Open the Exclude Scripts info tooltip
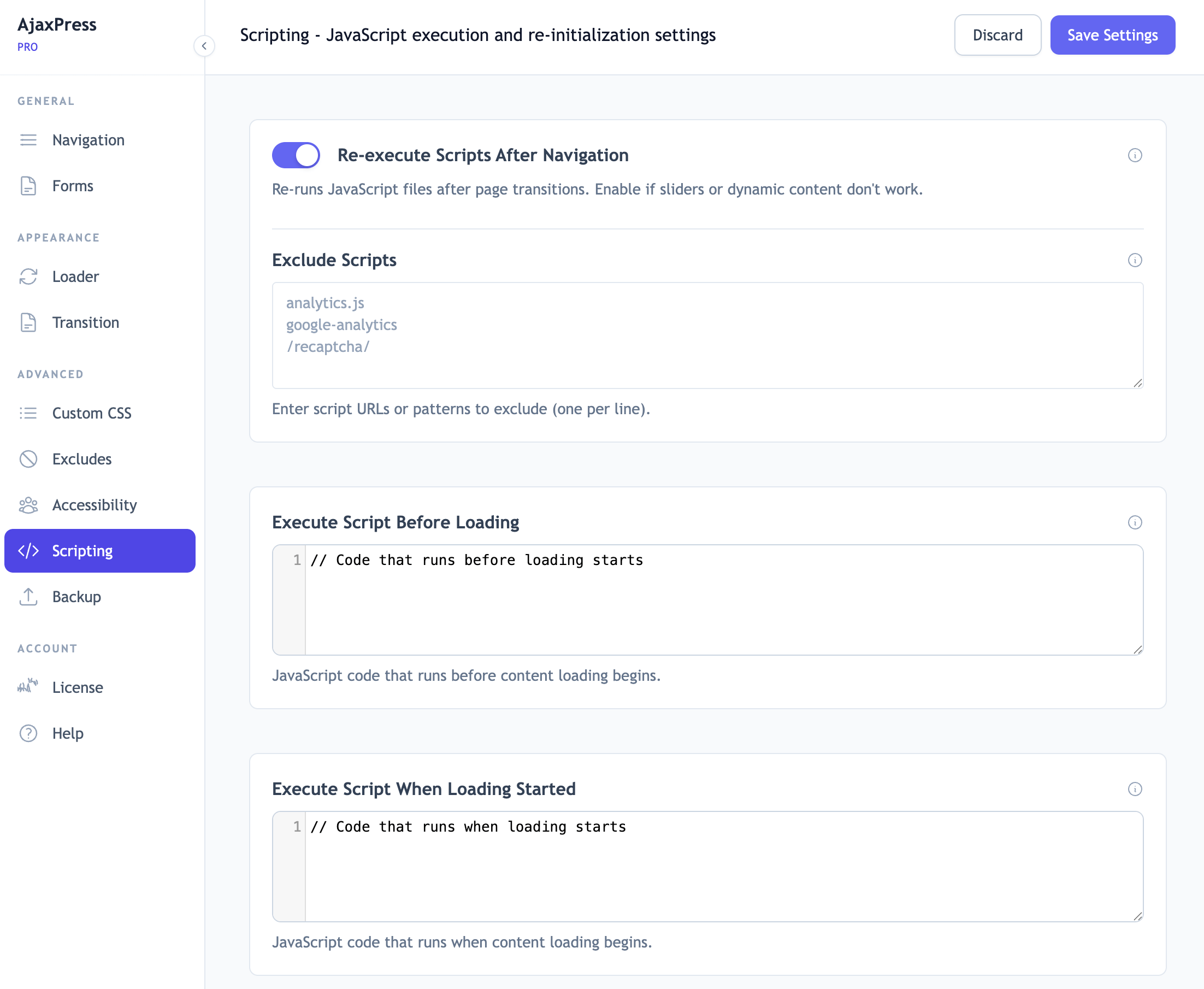1204x989 pixels. tap(1135, 260)
